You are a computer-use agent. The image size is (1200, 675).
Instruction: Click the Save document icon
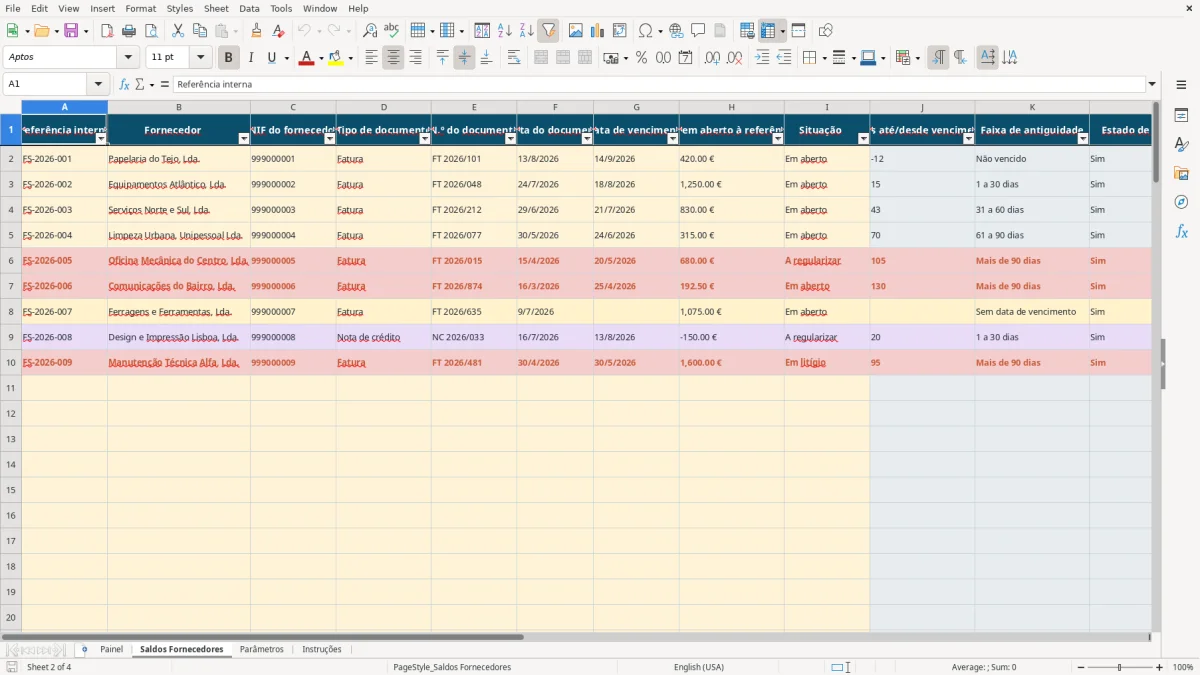71,31
